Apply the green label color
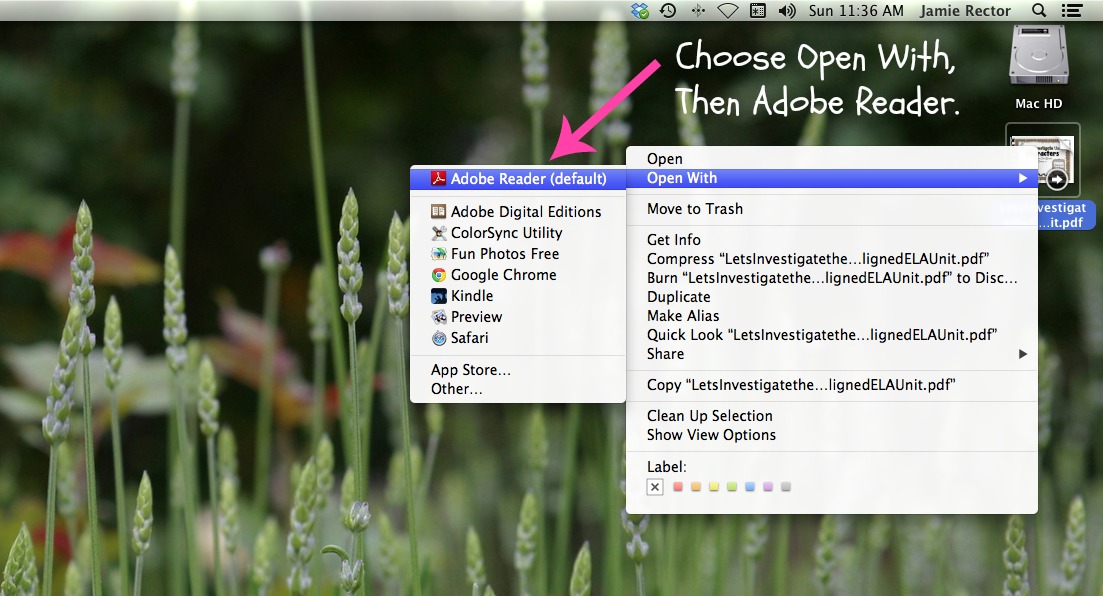The image size is (1103, 596). (x=732, y=486)
